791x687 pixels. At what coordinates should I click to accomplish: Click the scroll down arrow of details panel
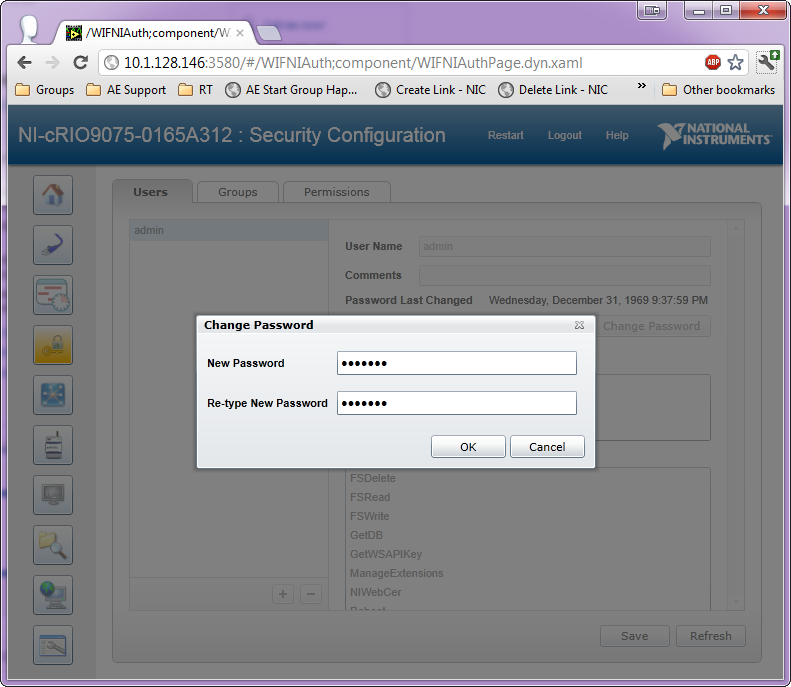coord(737,602)
